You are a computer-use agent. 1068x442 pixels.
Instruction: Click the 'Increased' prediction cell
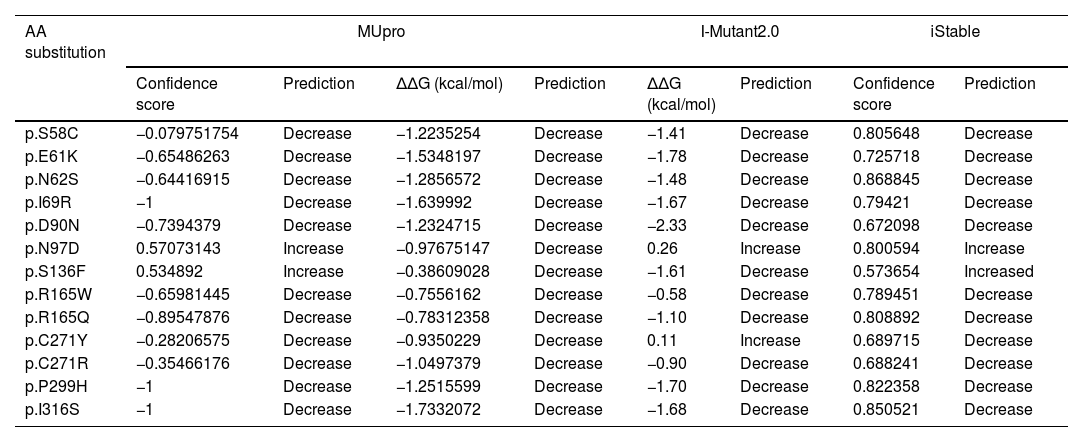(x=999, y=271)
